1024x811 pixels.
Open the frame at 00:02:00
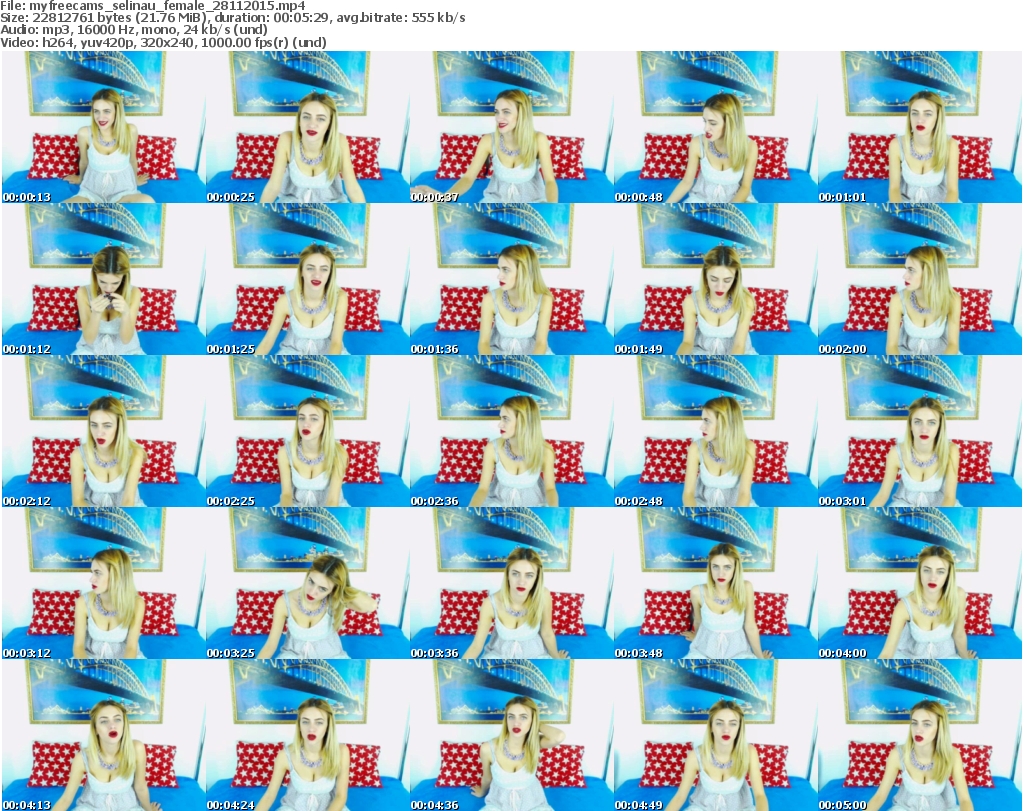920,279
